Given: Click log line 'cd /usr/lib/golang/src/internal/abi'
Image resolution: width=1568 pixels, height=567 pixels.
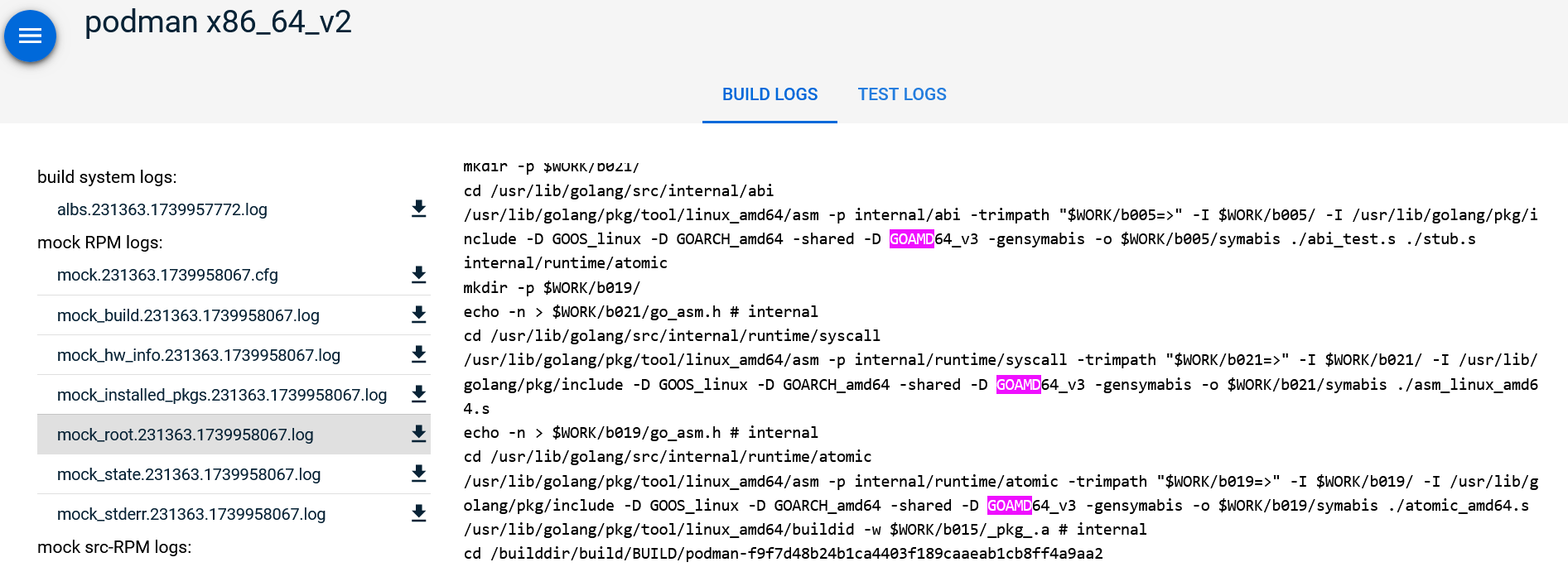Looking at the screenshot, I should point(619,191).
